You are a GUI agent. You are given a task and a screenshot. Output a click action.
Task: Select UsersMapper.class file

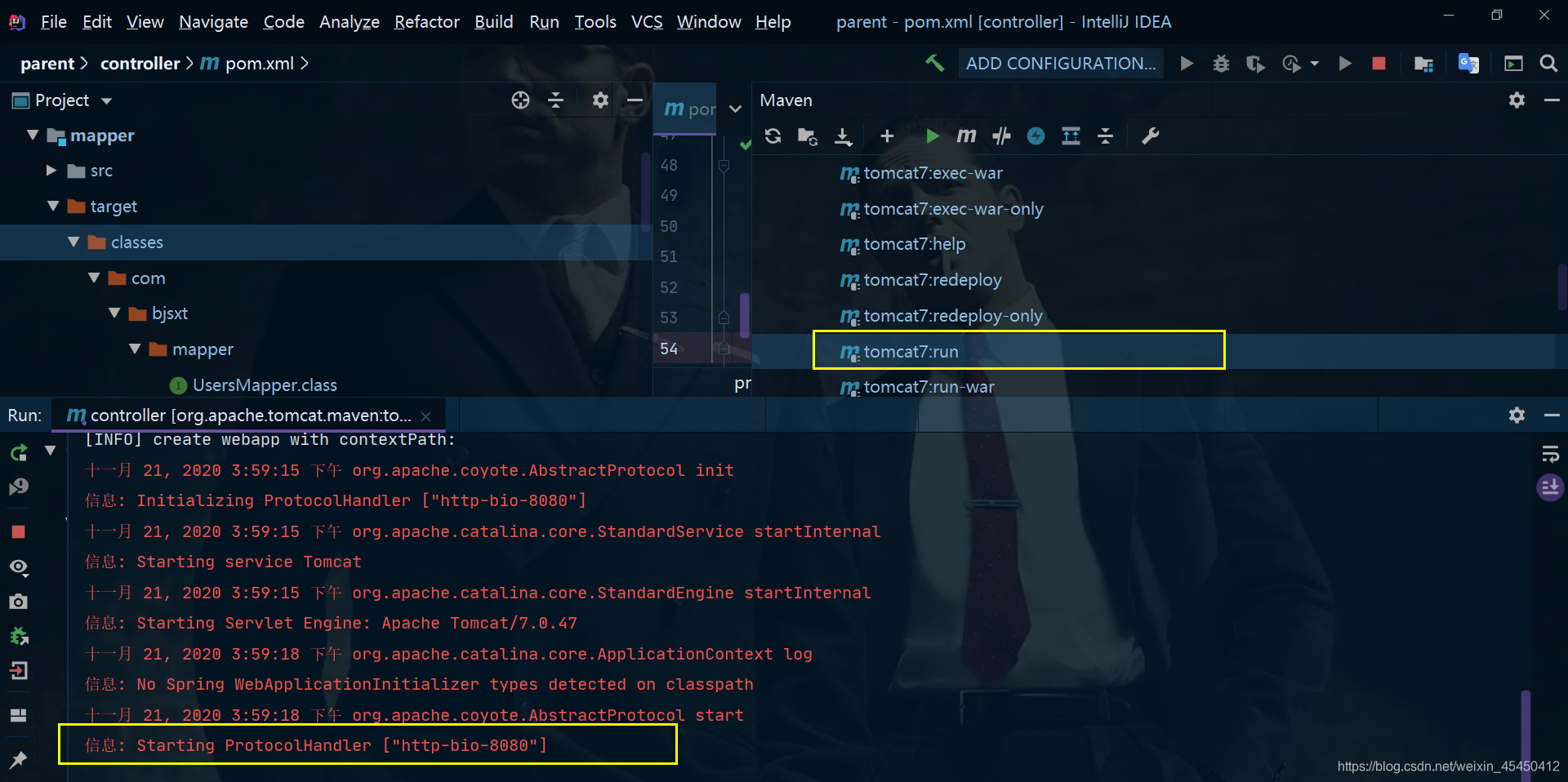(x=265, y=385)
